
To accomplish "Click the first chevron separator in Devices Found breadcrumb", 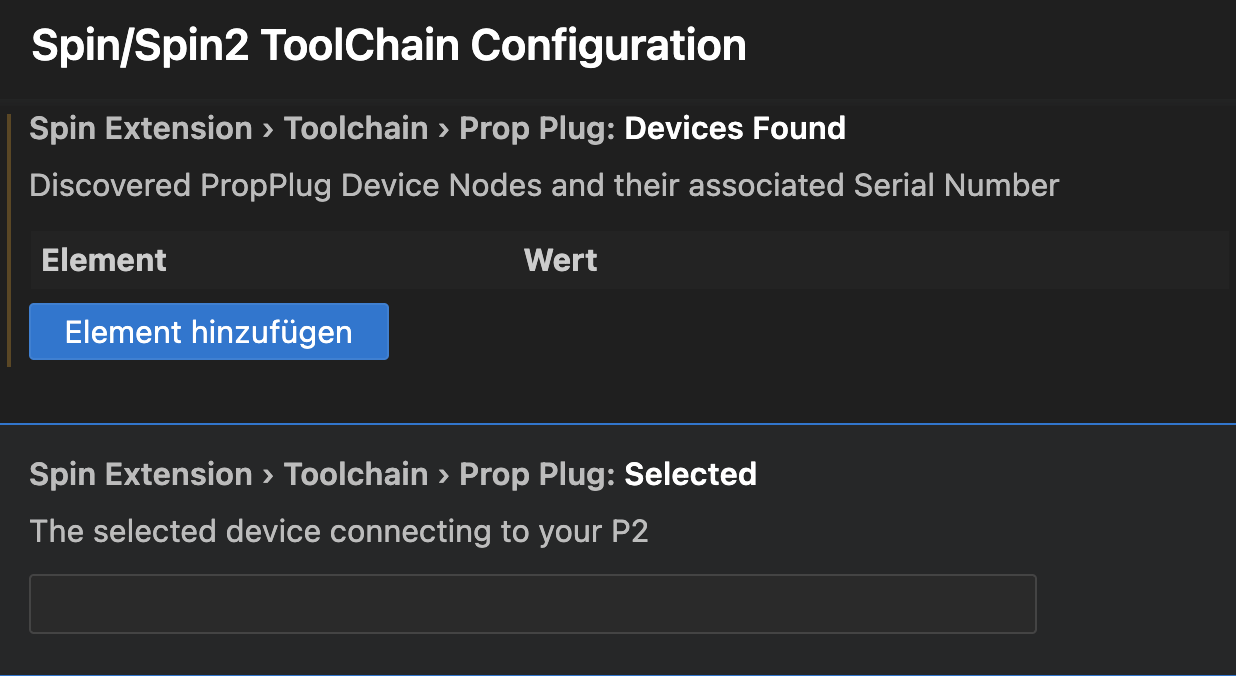I will [x=268, y=129].
